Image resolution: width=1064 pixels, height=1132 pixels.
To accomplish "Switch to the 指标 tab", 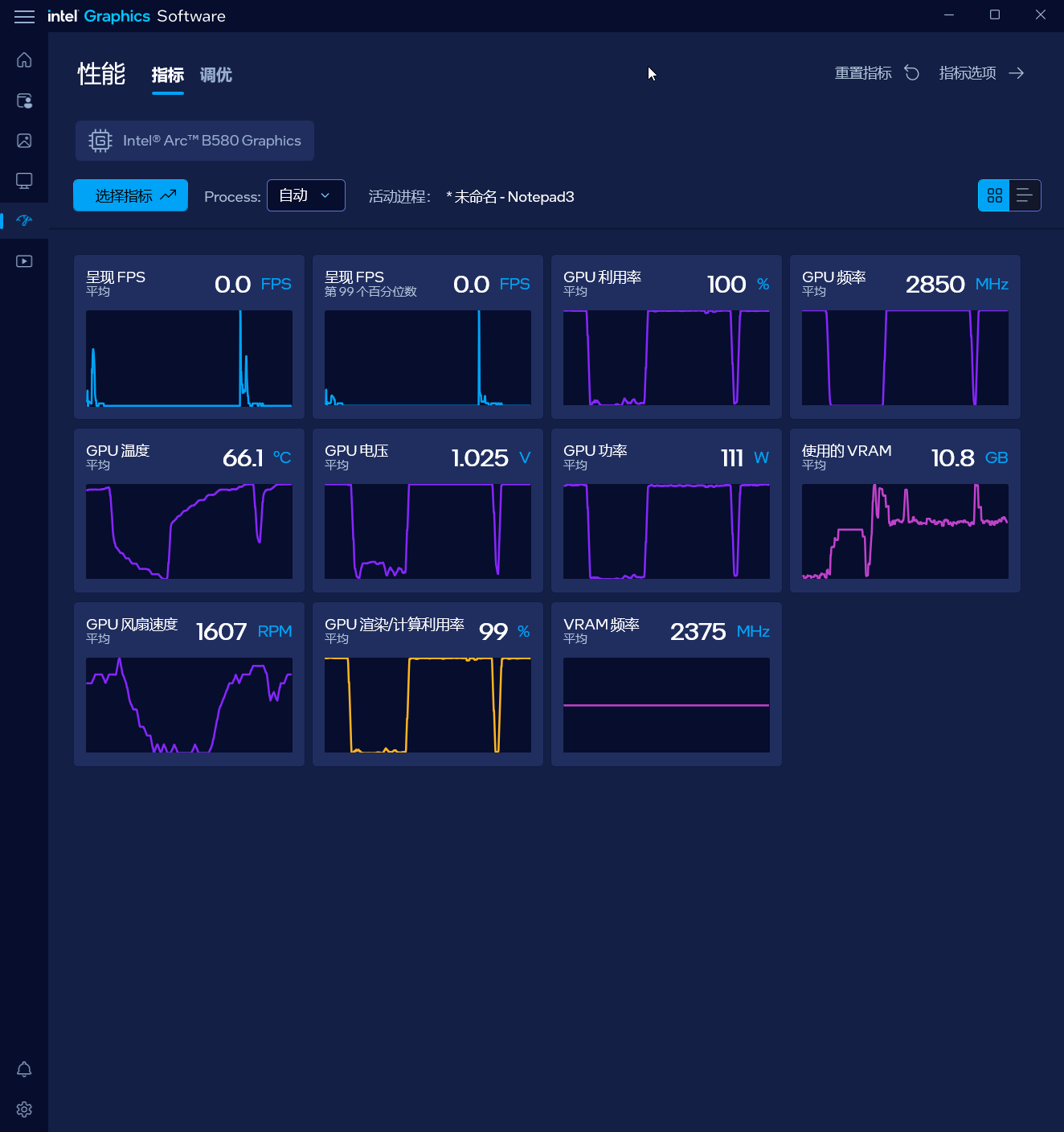I will [168, 75].
